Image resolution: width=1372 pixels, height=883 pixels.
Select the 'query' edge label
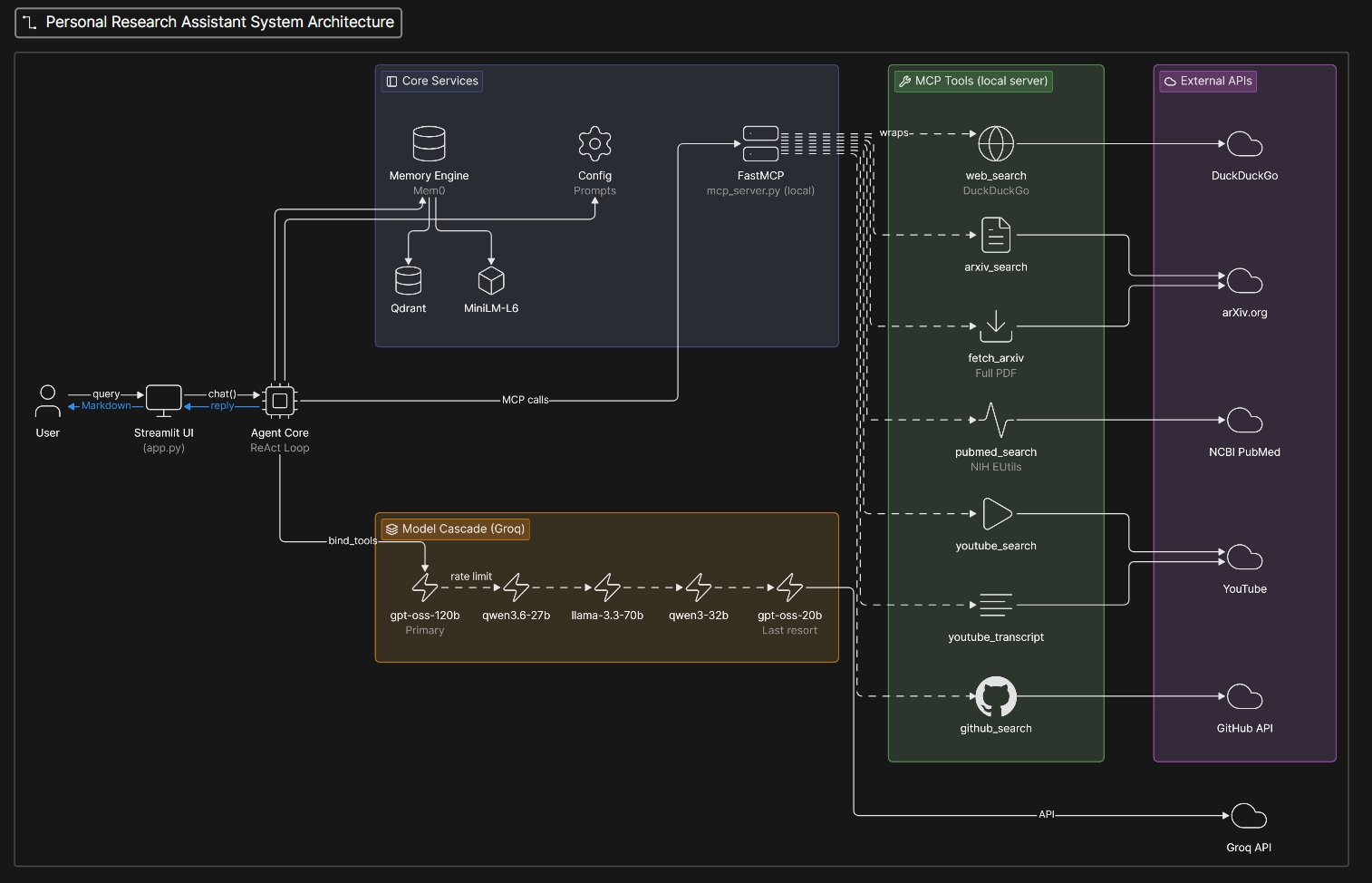pos(106,394)
